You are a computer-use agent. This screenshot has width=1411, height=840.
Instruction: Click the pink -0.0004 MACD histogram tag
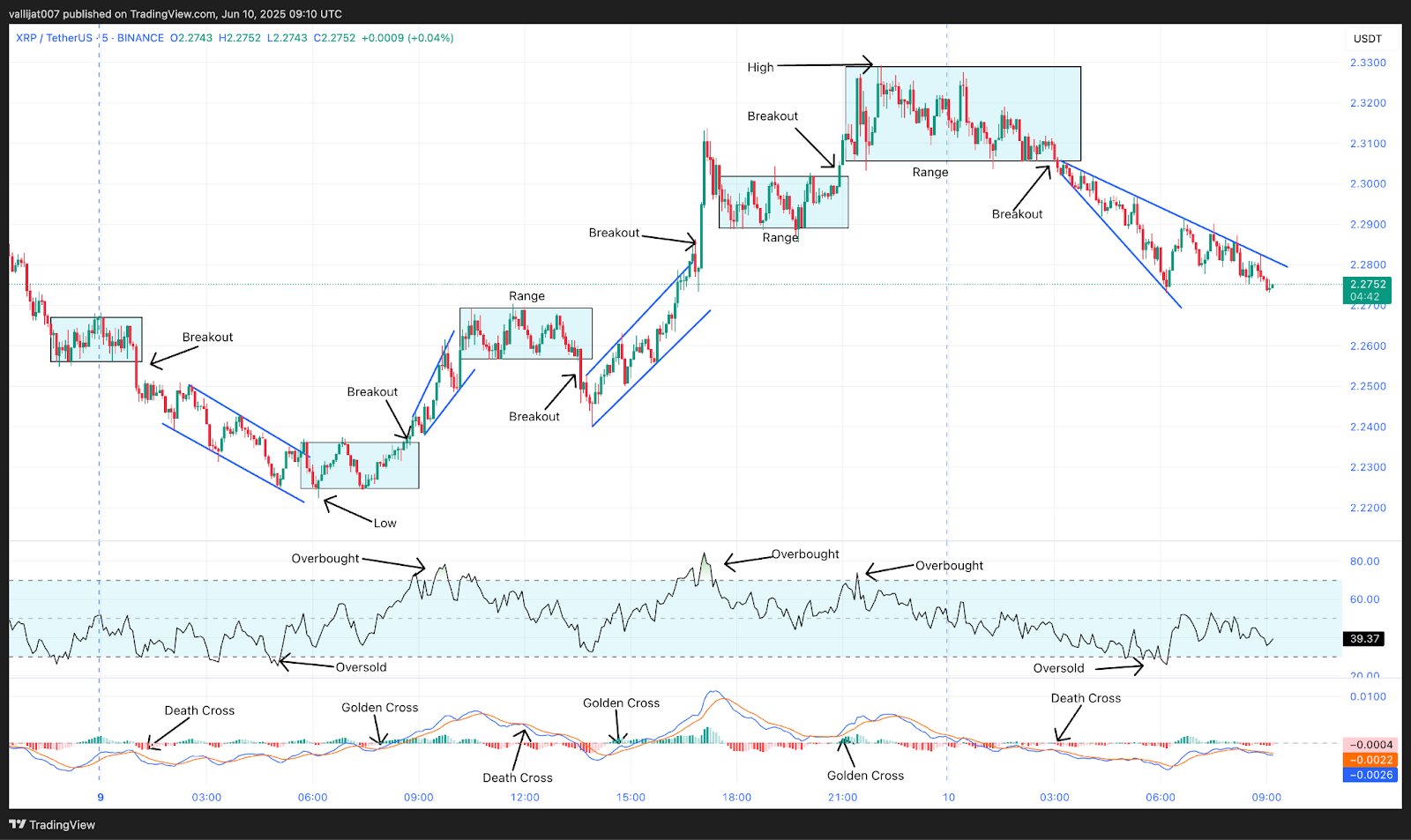tap(1370, 745)
